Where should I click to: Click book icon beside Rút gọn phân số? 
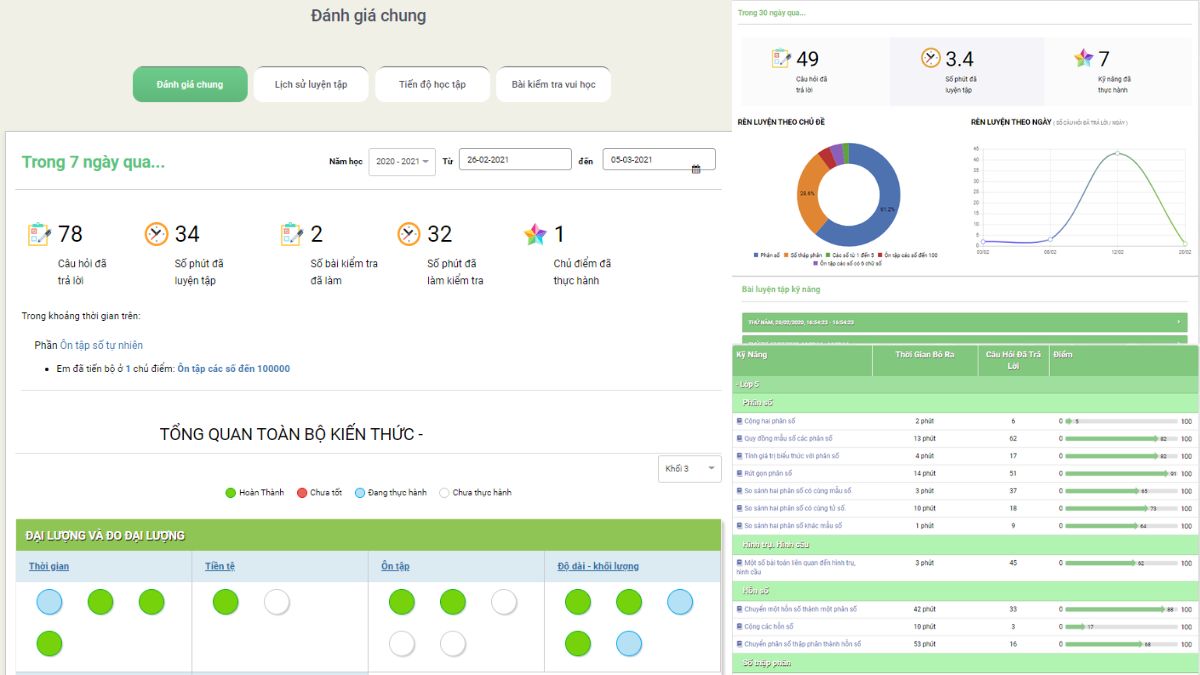(x=739, y=473)
